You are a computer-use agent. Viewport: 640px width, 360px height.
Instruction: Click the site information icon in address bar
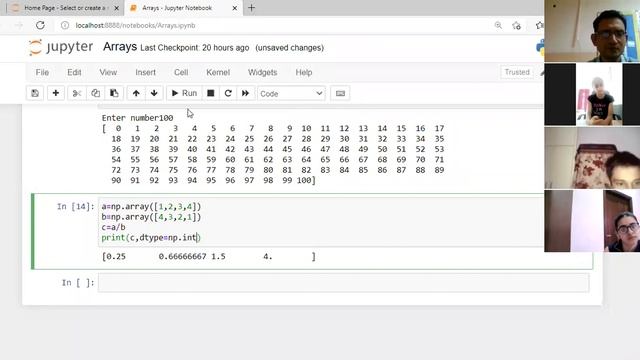[x=65, y=25]
